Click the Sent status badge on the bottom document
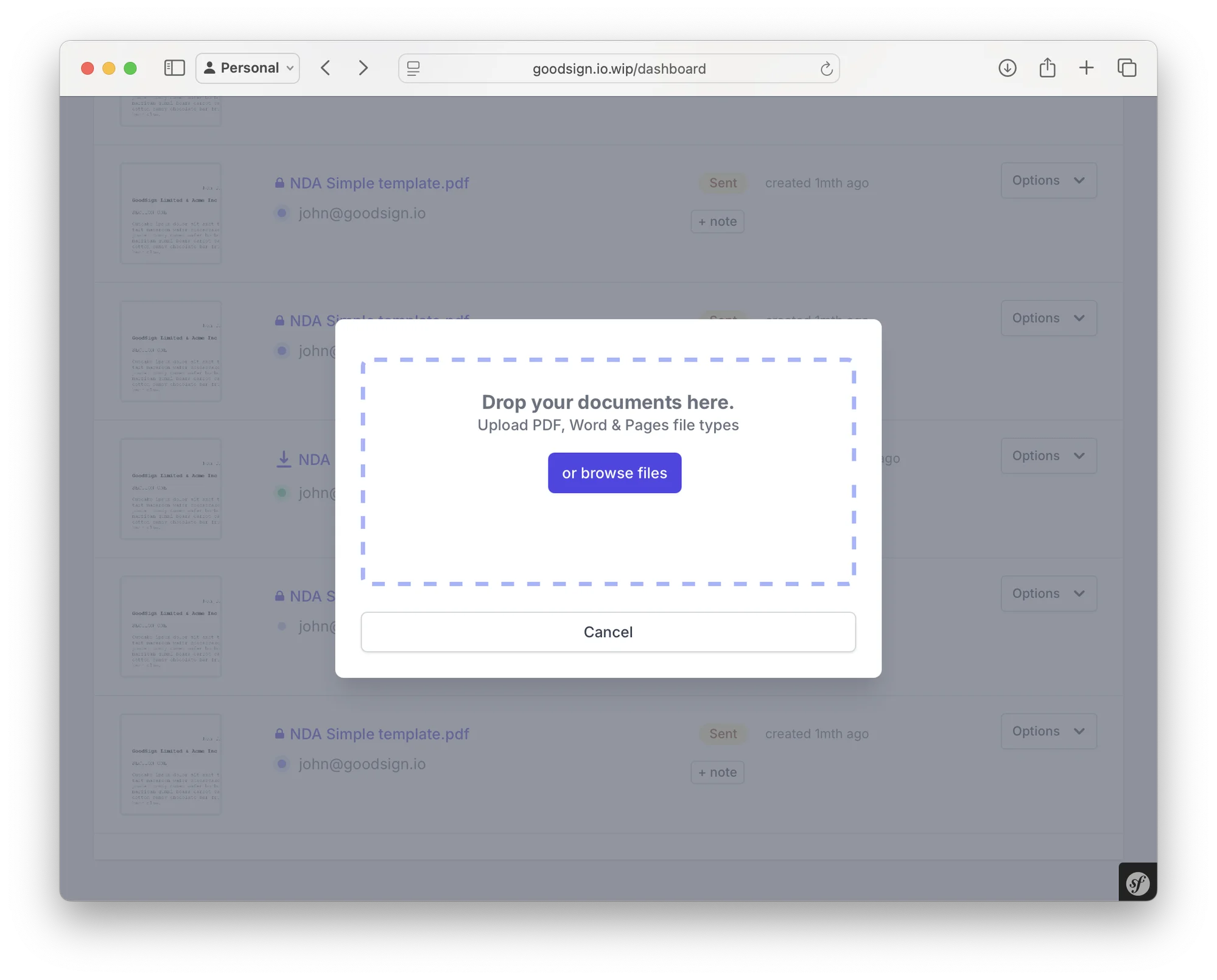1217x980 pixels. [x=722, y=733]
